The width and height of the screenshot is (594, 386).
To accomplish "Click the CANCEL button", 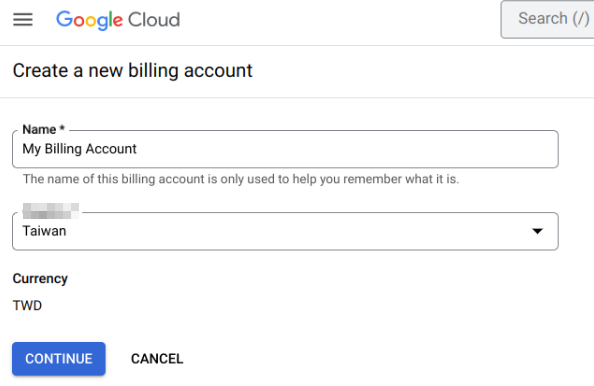I will pyautogui.click(x=157, y=359).
